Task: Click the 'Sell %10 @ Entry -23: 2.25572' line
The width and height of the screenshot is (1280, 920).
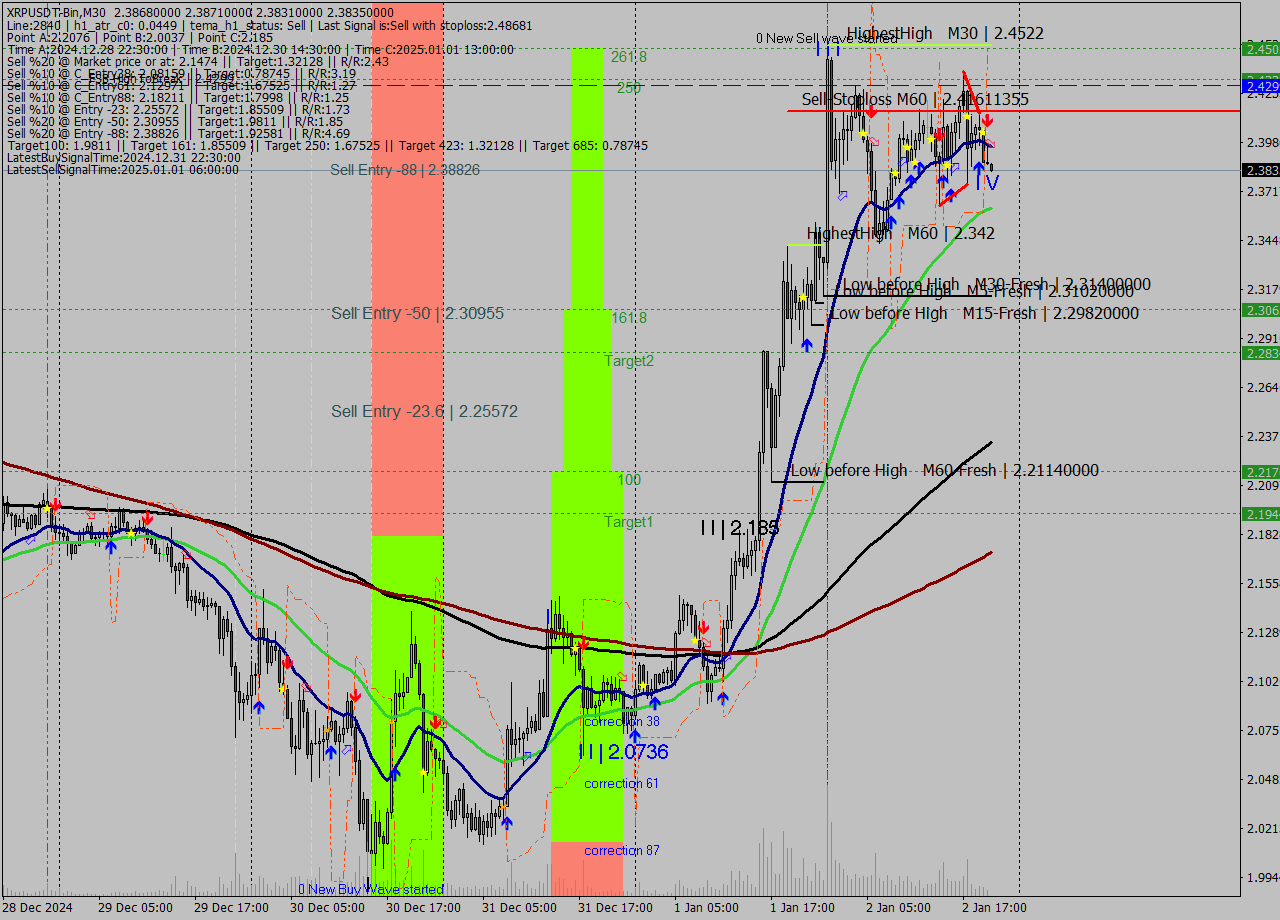Action: coord(177,109)
